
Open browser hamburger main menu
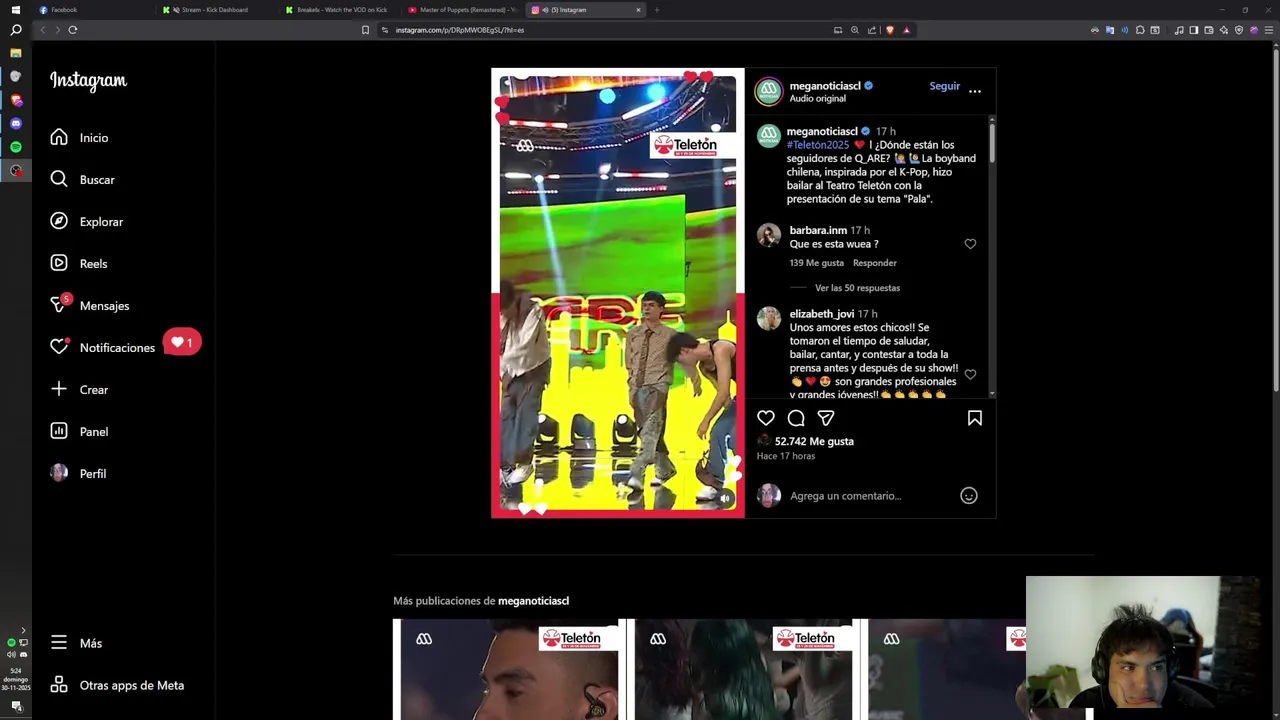pos(1269,30)
